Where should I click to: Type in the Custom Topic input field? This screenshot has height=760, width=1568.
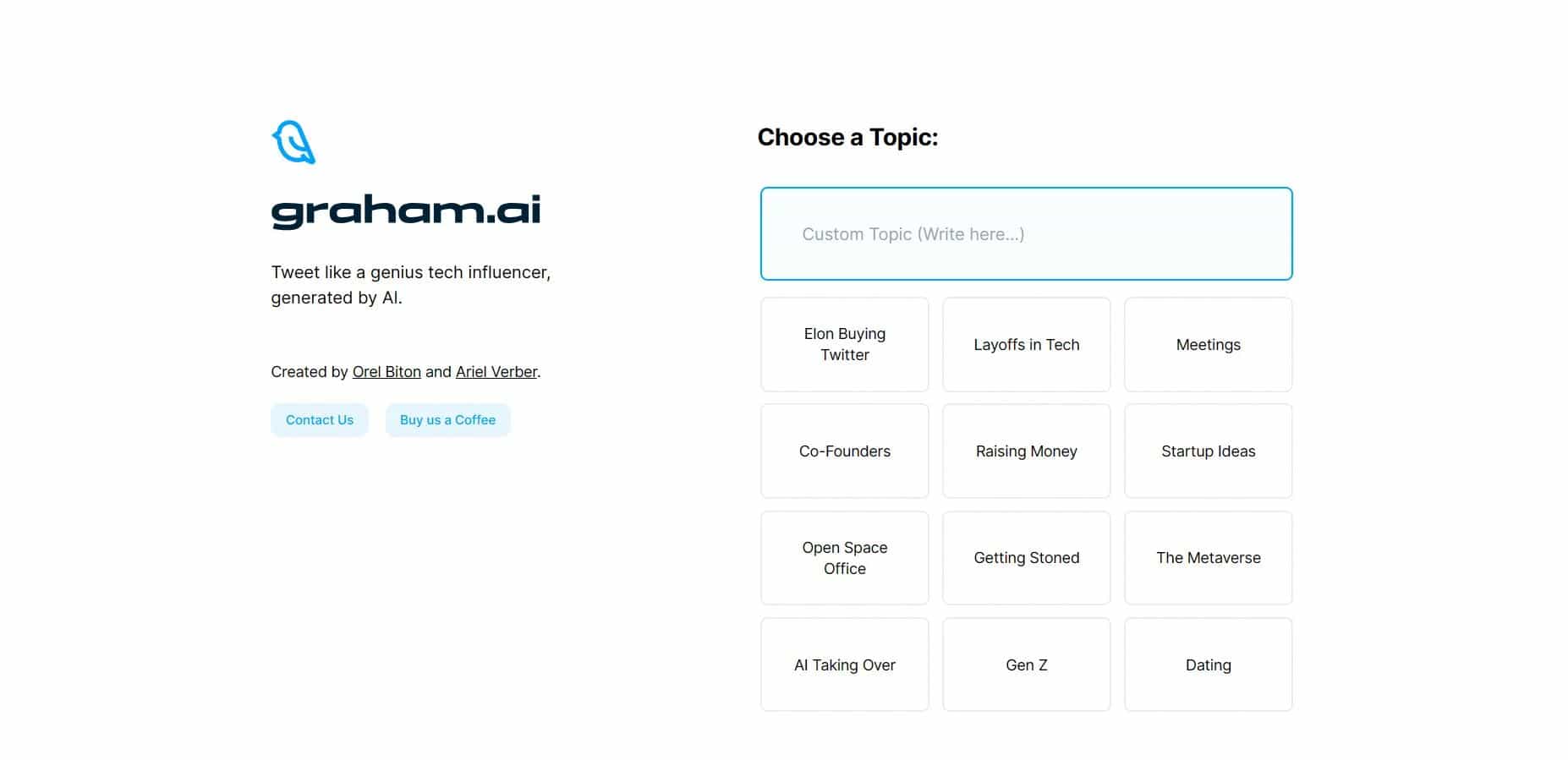pos(1026,234)
